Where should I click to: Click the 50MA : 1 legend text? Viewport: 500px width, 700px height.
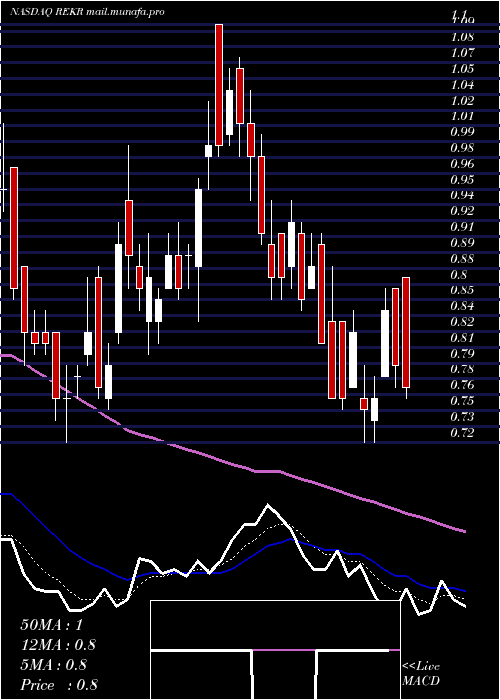point(52,625)
